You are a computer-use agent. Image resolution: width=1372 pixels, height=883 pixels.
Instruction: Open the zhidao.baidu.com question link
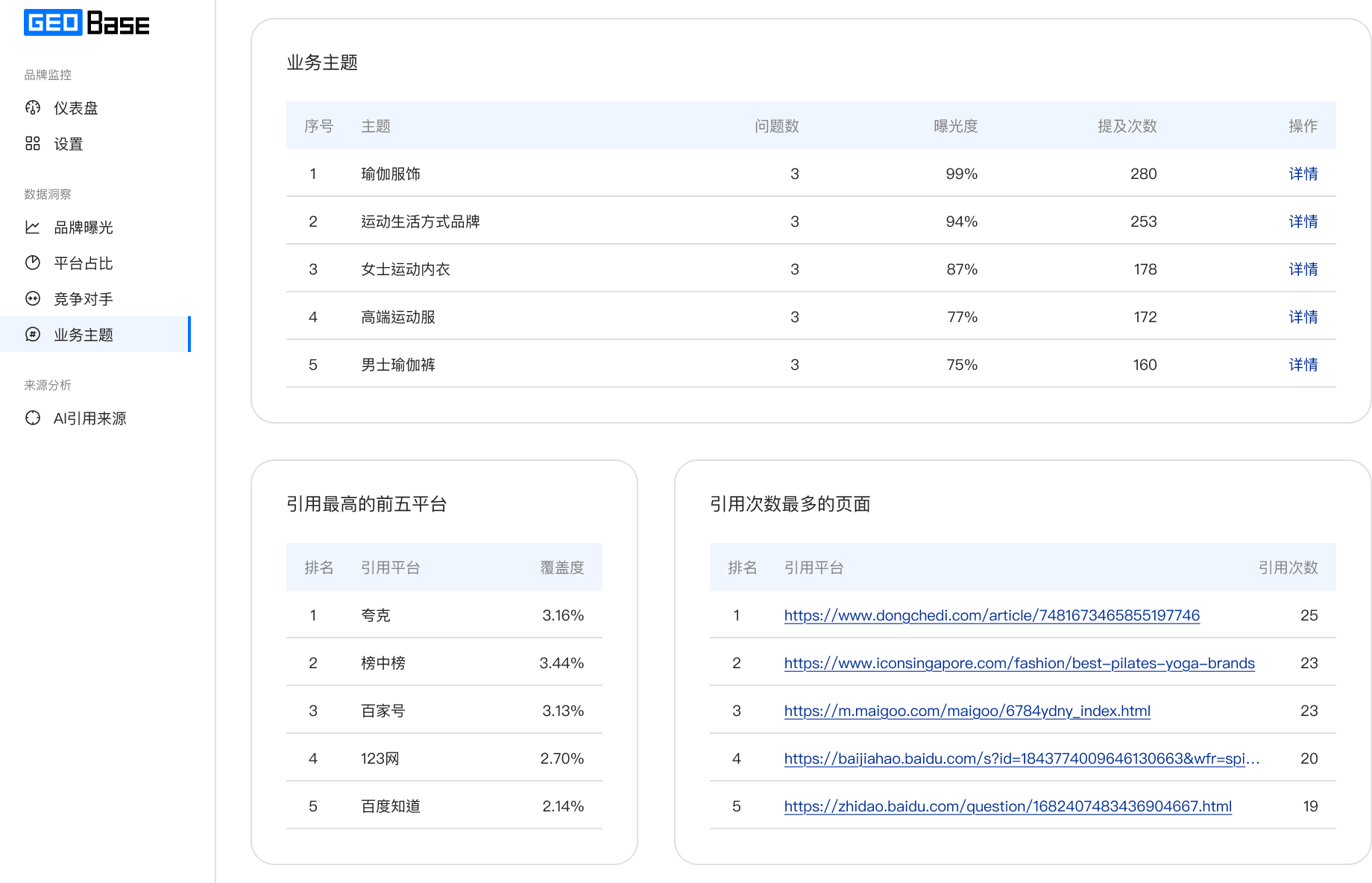coord(1008,806)
